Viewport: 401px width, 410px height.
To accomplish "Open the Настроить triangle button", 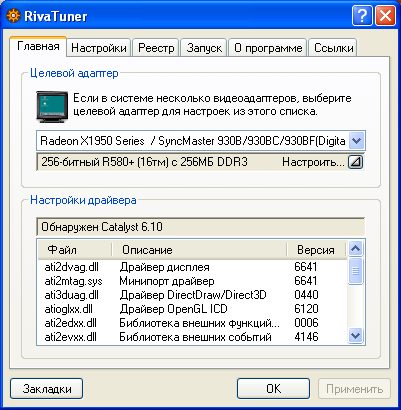I will coord(355,162).
